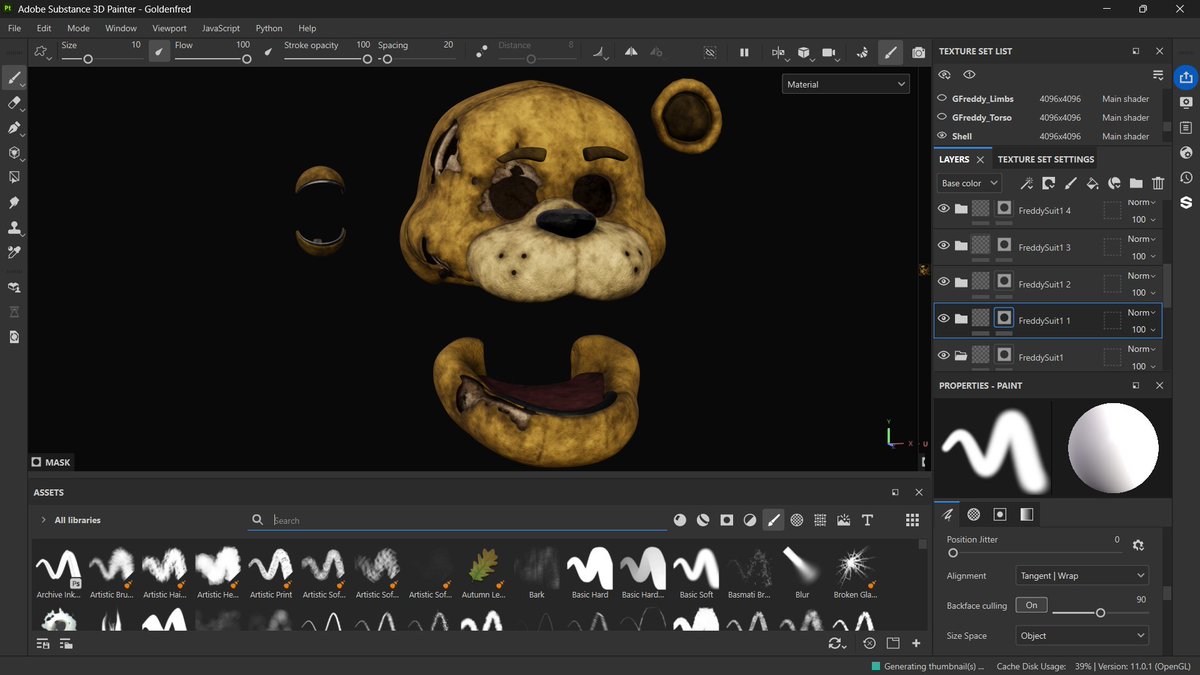Select the Clone tool
The width and height of the screenshot is (1200, 675).
pos(14,228)
